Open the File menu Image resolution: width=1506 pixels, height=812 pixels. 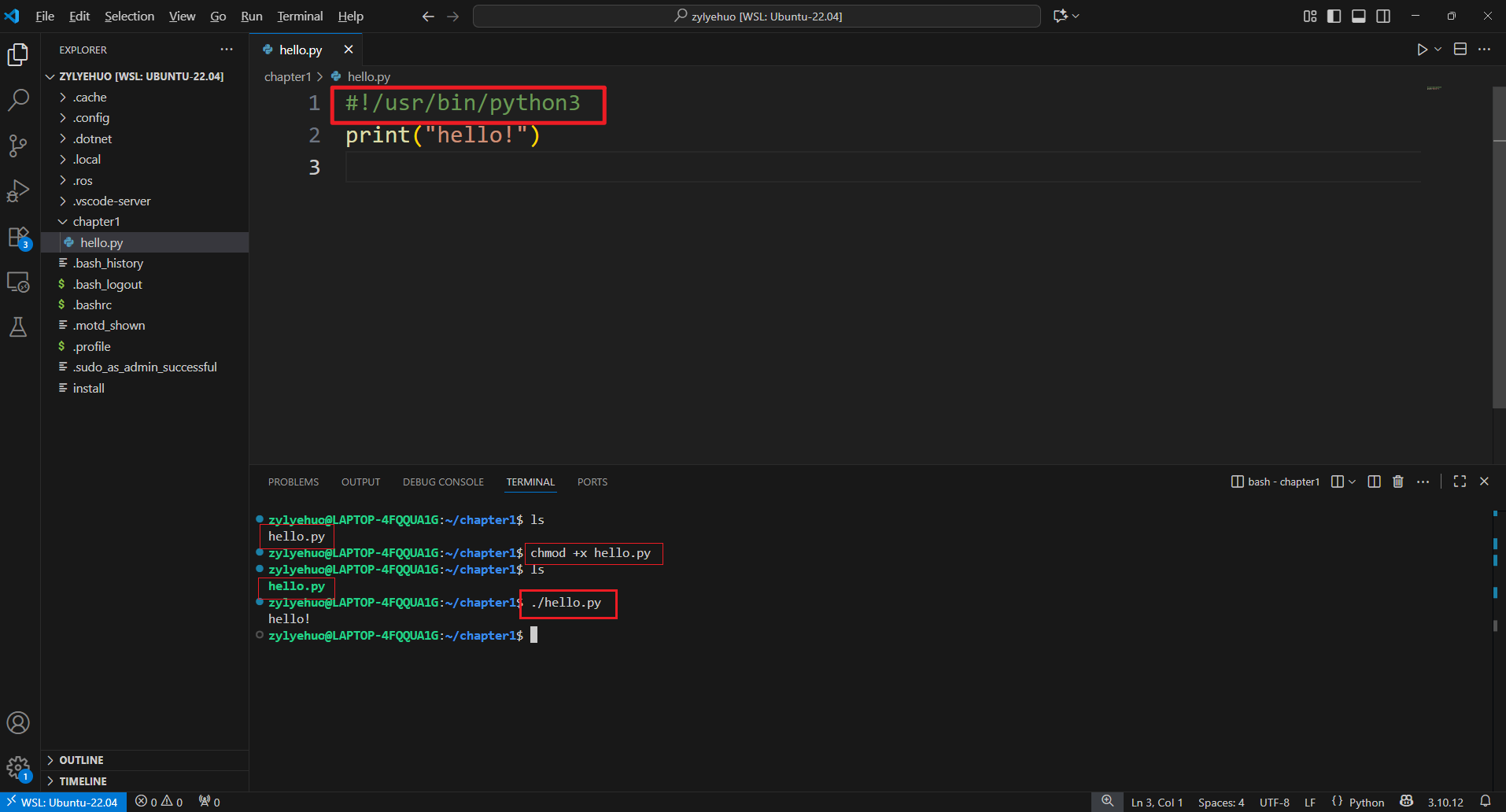[45, 17]
